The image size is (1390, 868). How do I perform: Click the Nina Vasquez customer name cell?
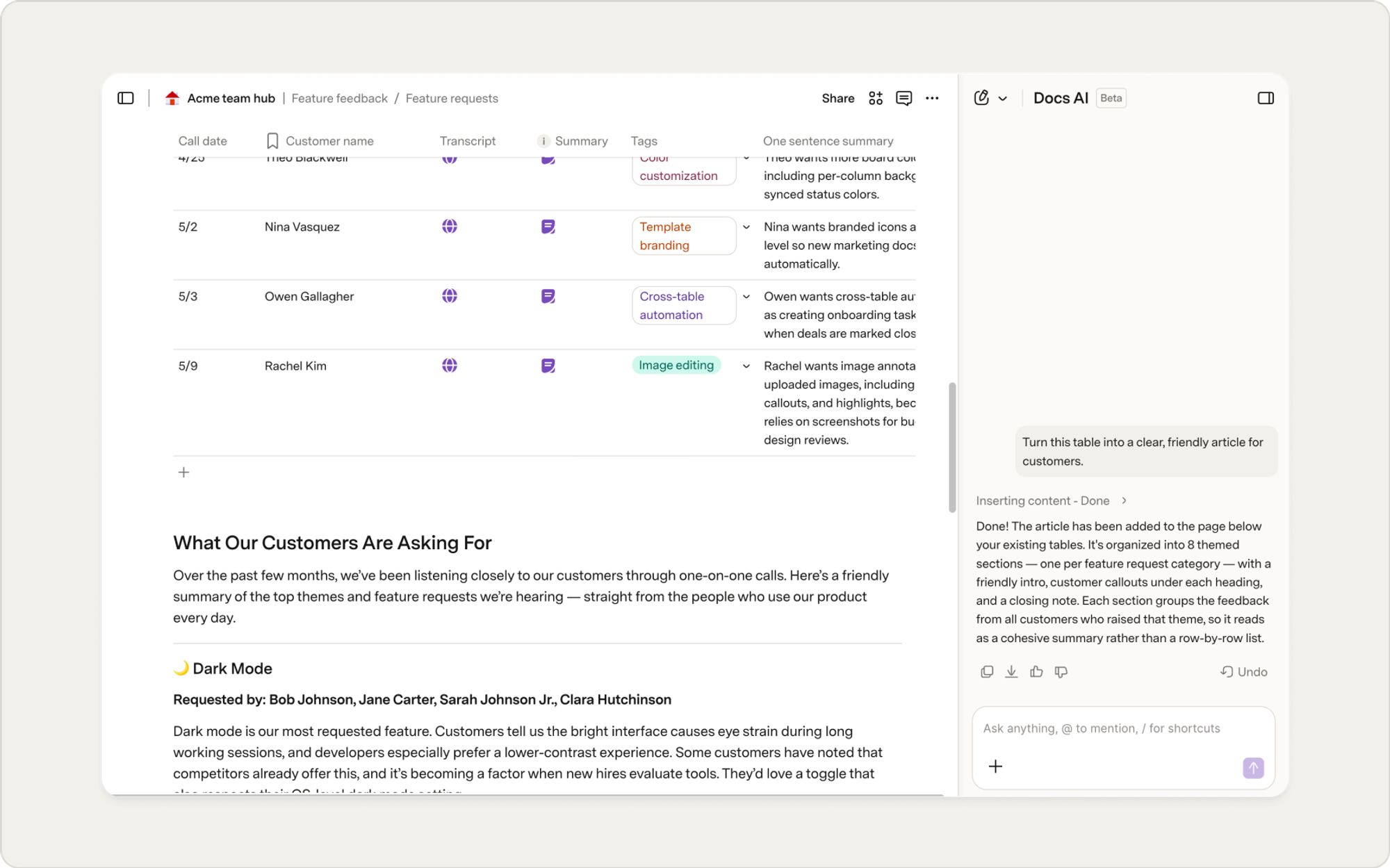[302, 227]
